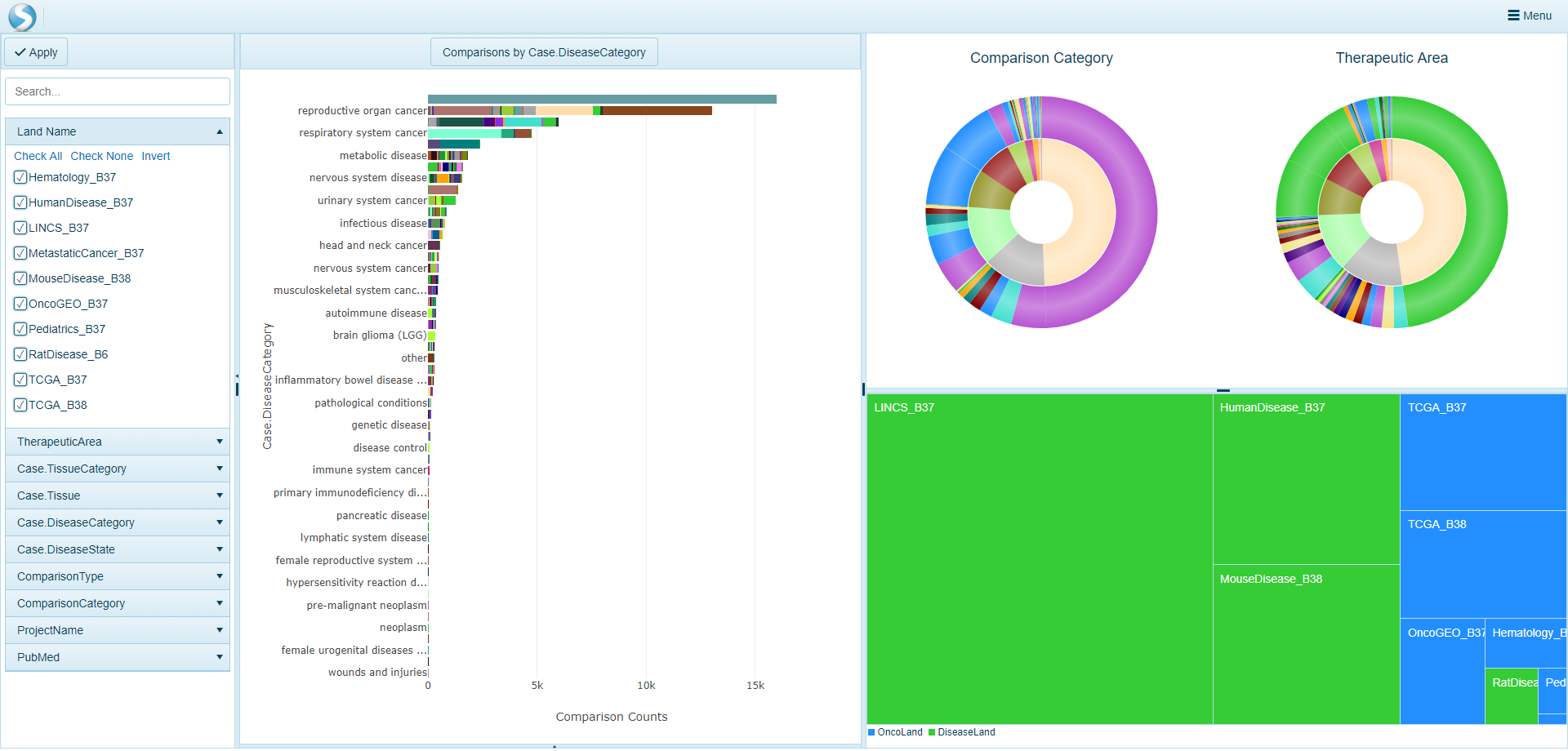Open the Comparisons by Case.DiseaseCategory selector
1568x751 pixels.
pos(544,52)
